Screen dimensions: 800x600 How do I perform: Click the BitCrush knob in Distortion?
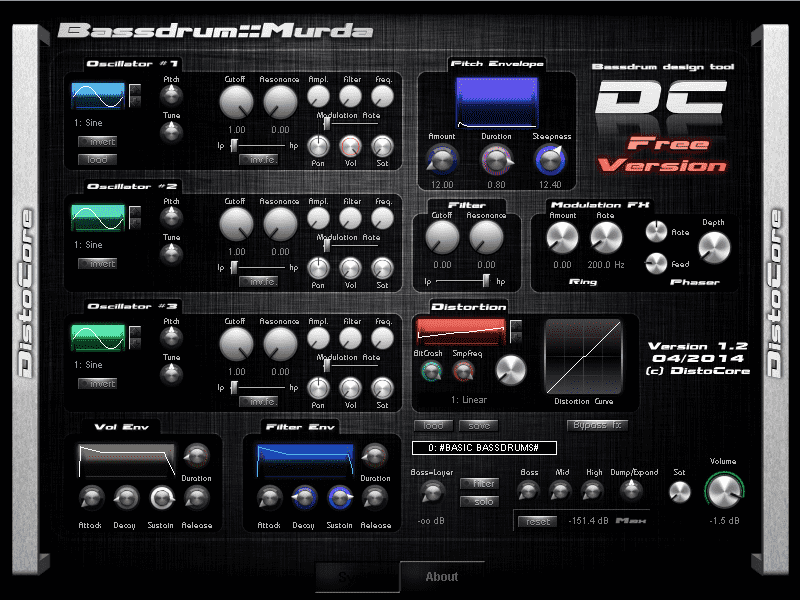(x=432, y=371)
